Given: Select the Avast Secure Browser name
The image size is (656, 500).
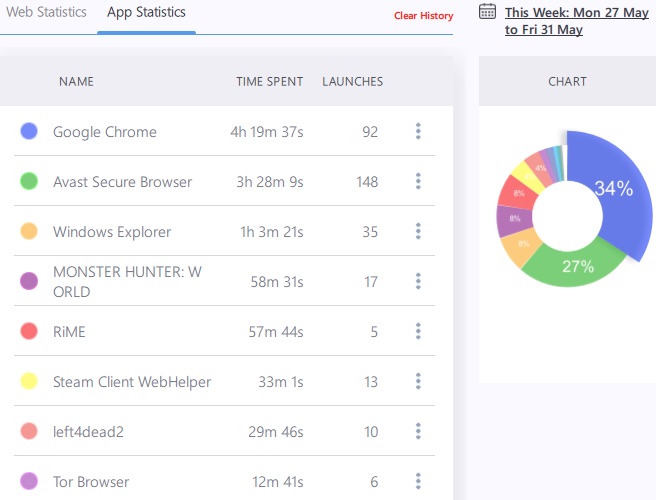Looking at the screenshot, I should [123, 182].
